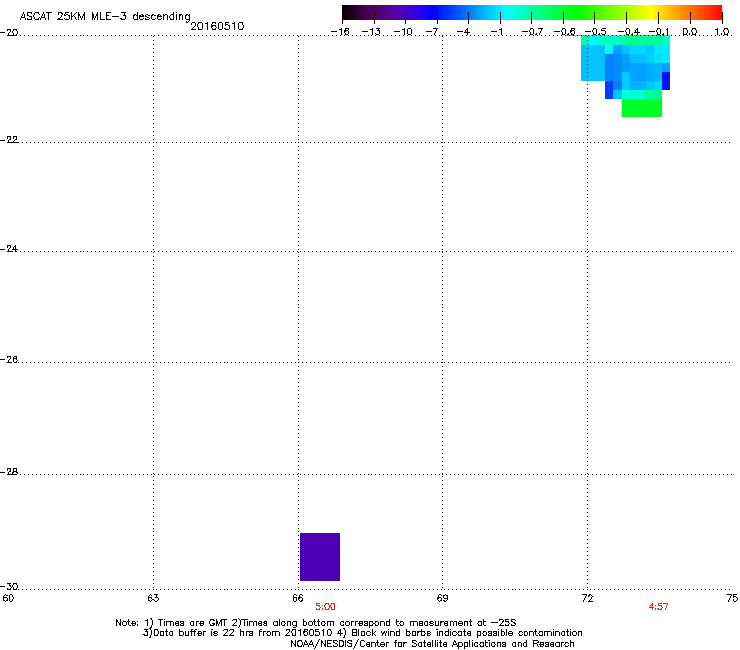Click the plot title "ASCAT 25KM MLE-3 descending"
Image resolution: width=740 pixels, height=650 pixels.
105,16
